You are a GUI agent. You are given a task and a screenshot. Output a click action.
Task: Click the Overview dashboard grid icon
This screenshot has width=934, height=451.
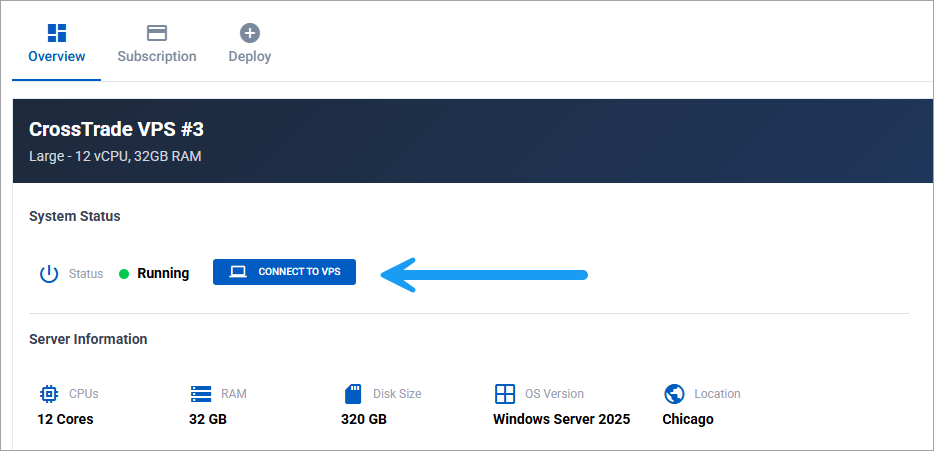57,32
